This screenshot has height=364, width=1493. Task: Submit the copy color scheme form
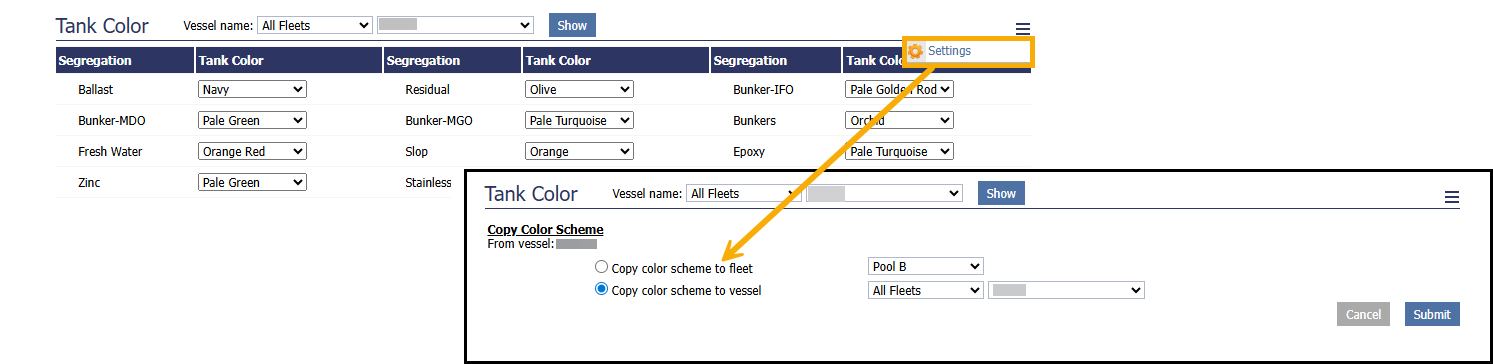pyautogui.click(x=1432, y=314)
